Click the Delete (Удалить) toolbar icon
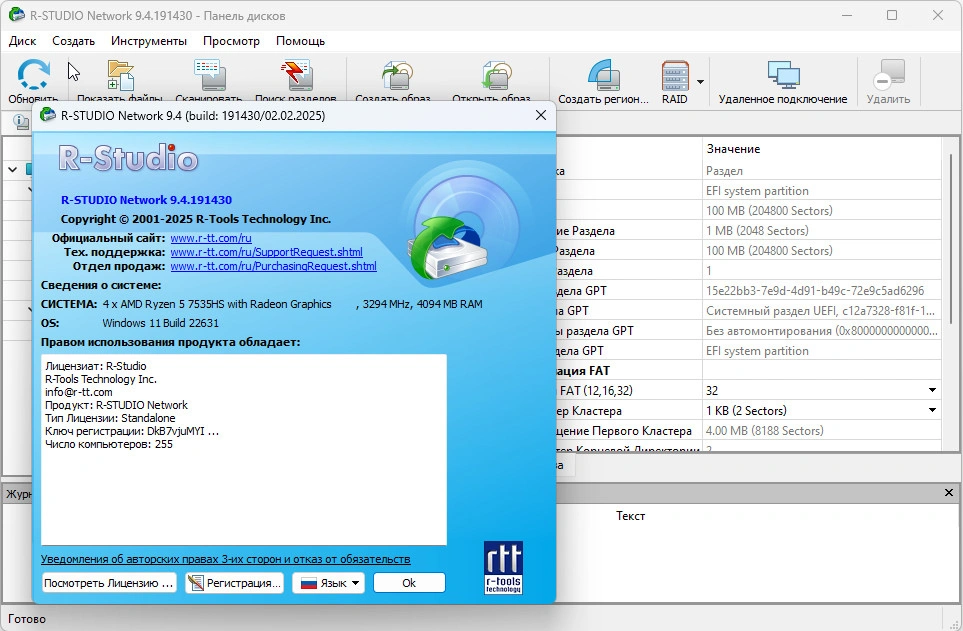Viewport: 963px width, 631px height. click(888, 75)
